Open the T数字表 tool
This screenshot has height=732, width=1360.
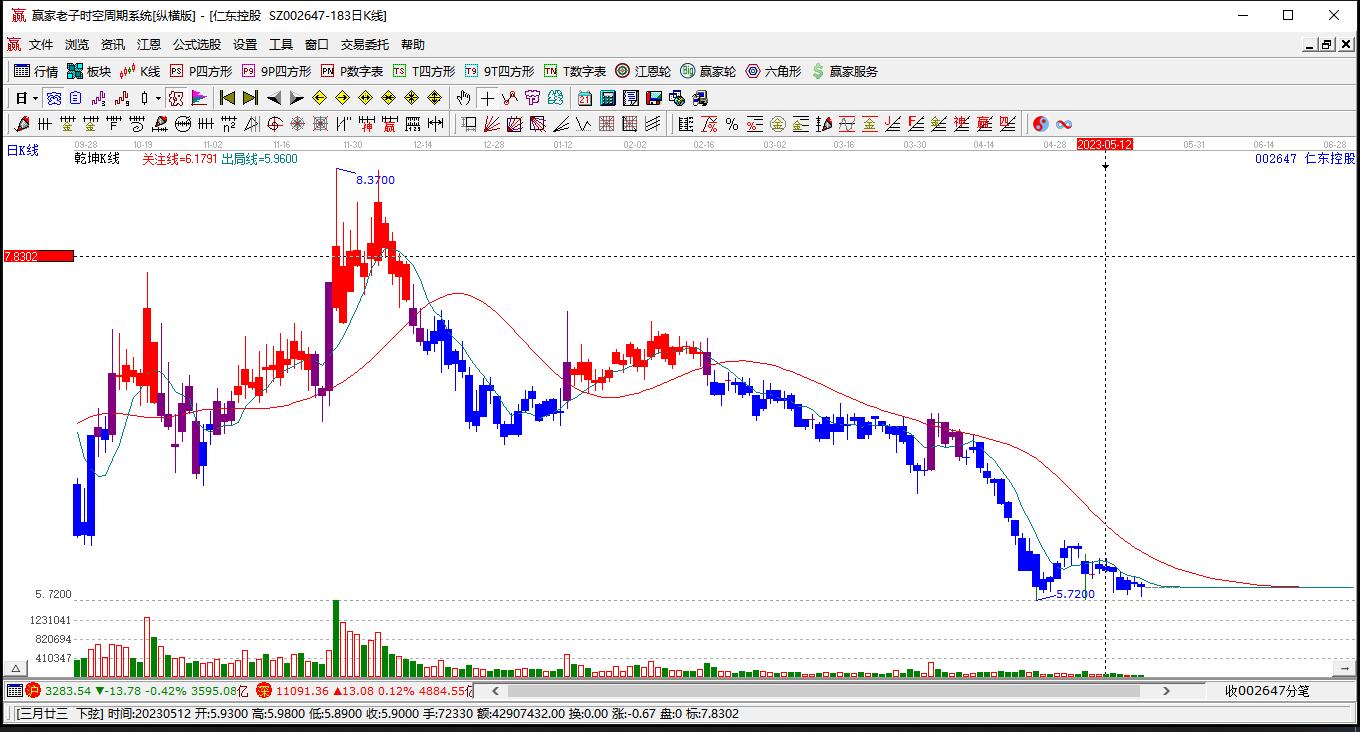click(x=575, y=71)
